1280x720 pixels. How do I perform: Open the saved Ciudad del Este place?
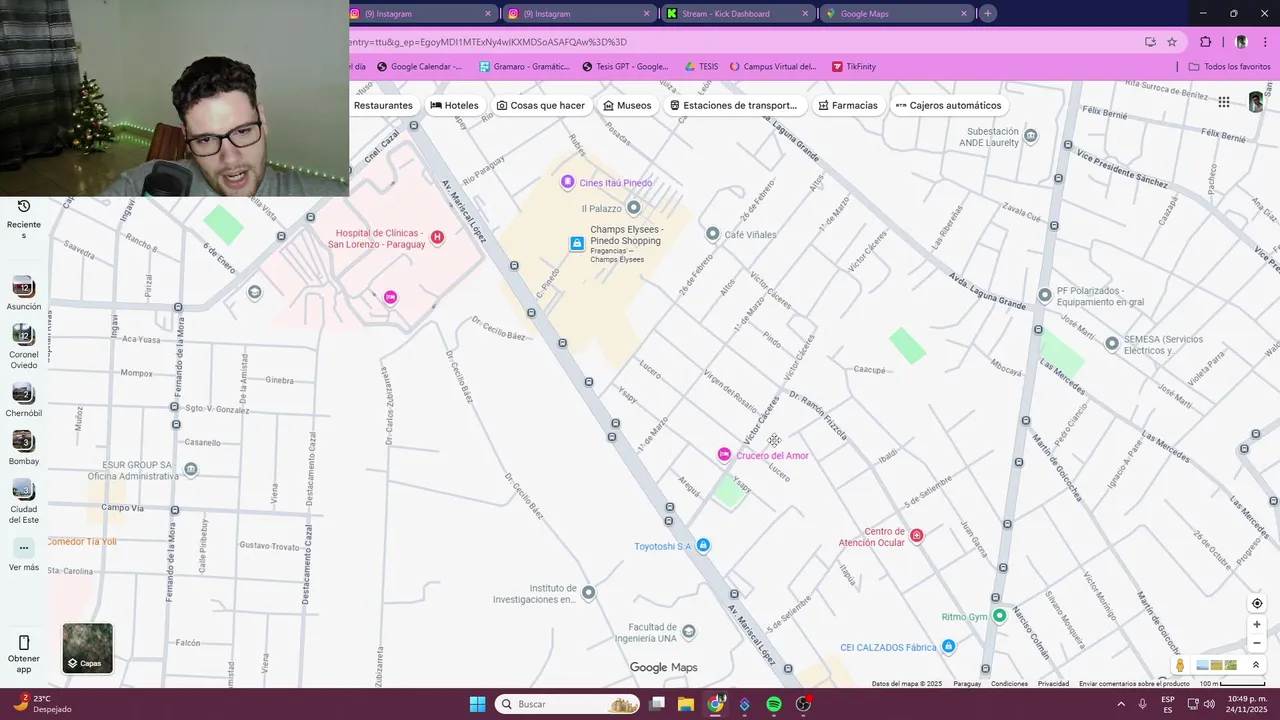(24, 501)
